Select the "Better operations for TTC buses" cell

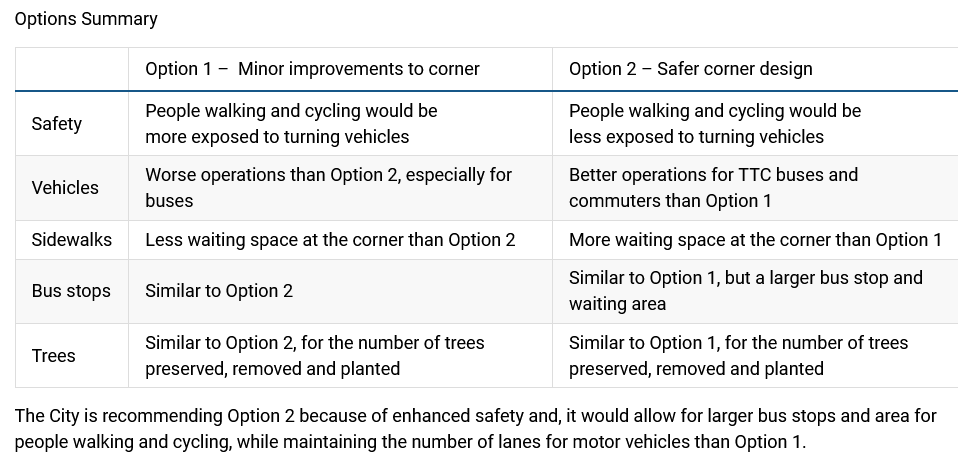coord(713,188)
